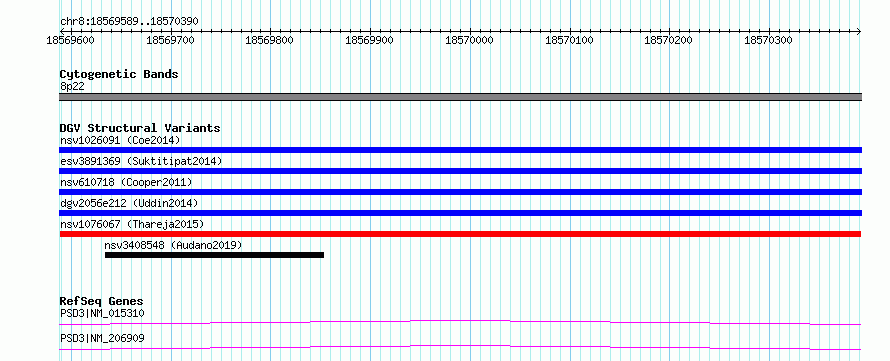Select the Cytogenetic Bands track title
The image size is (890, 361).
(x=119, y=74)
